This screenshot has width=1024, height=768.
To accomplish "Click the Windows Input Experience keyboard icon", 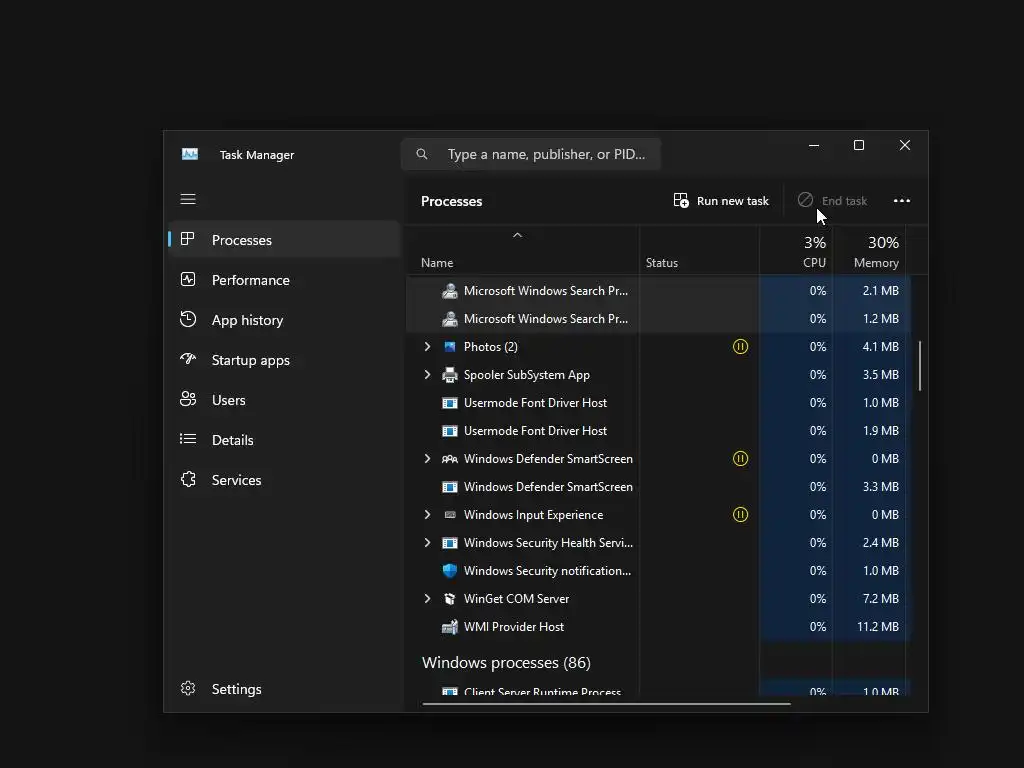I will point(450,515).
